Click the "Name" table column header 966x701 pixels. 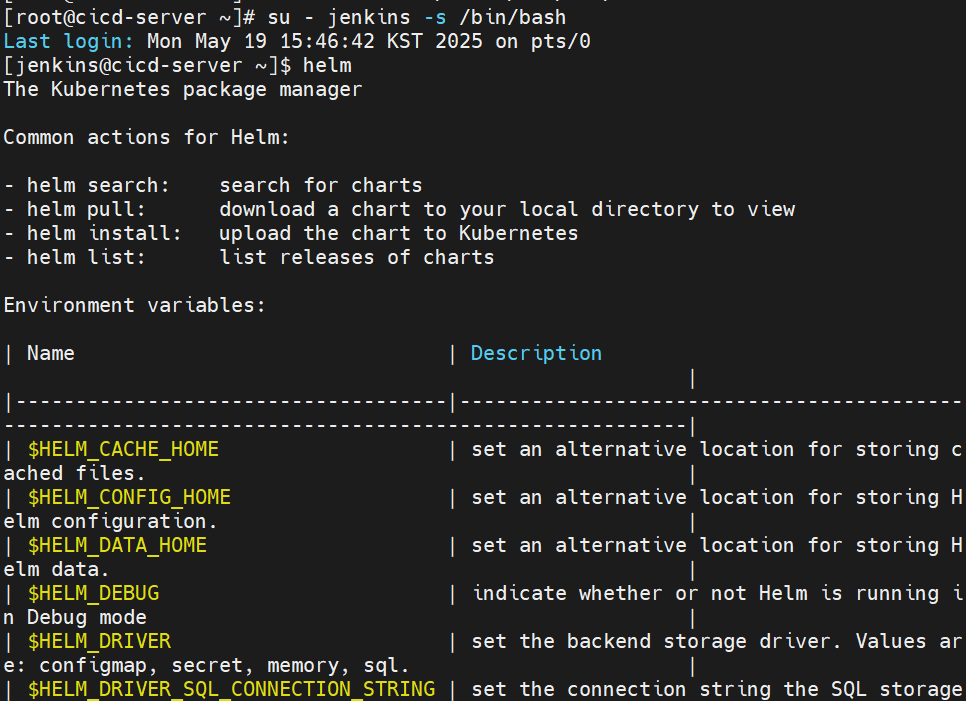[51, 354]
